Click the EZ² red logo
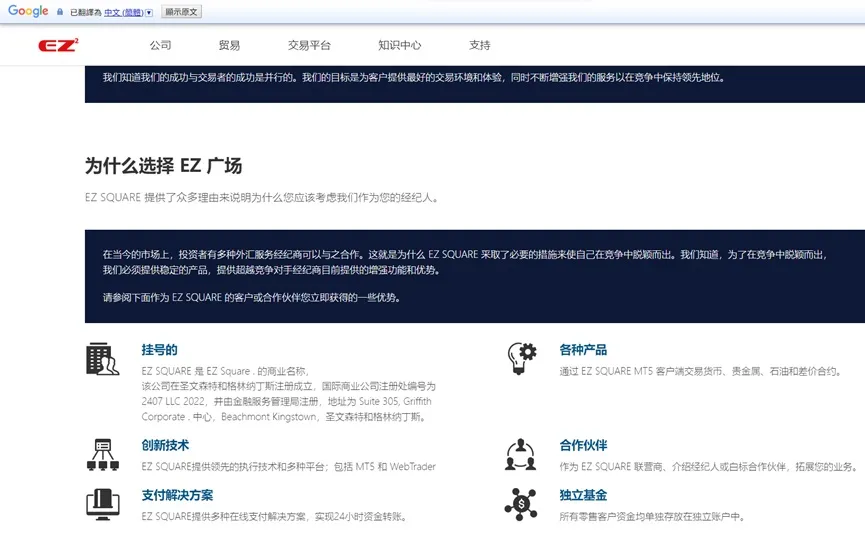Screen dimensions: 865x556 (x=58, y=45)
